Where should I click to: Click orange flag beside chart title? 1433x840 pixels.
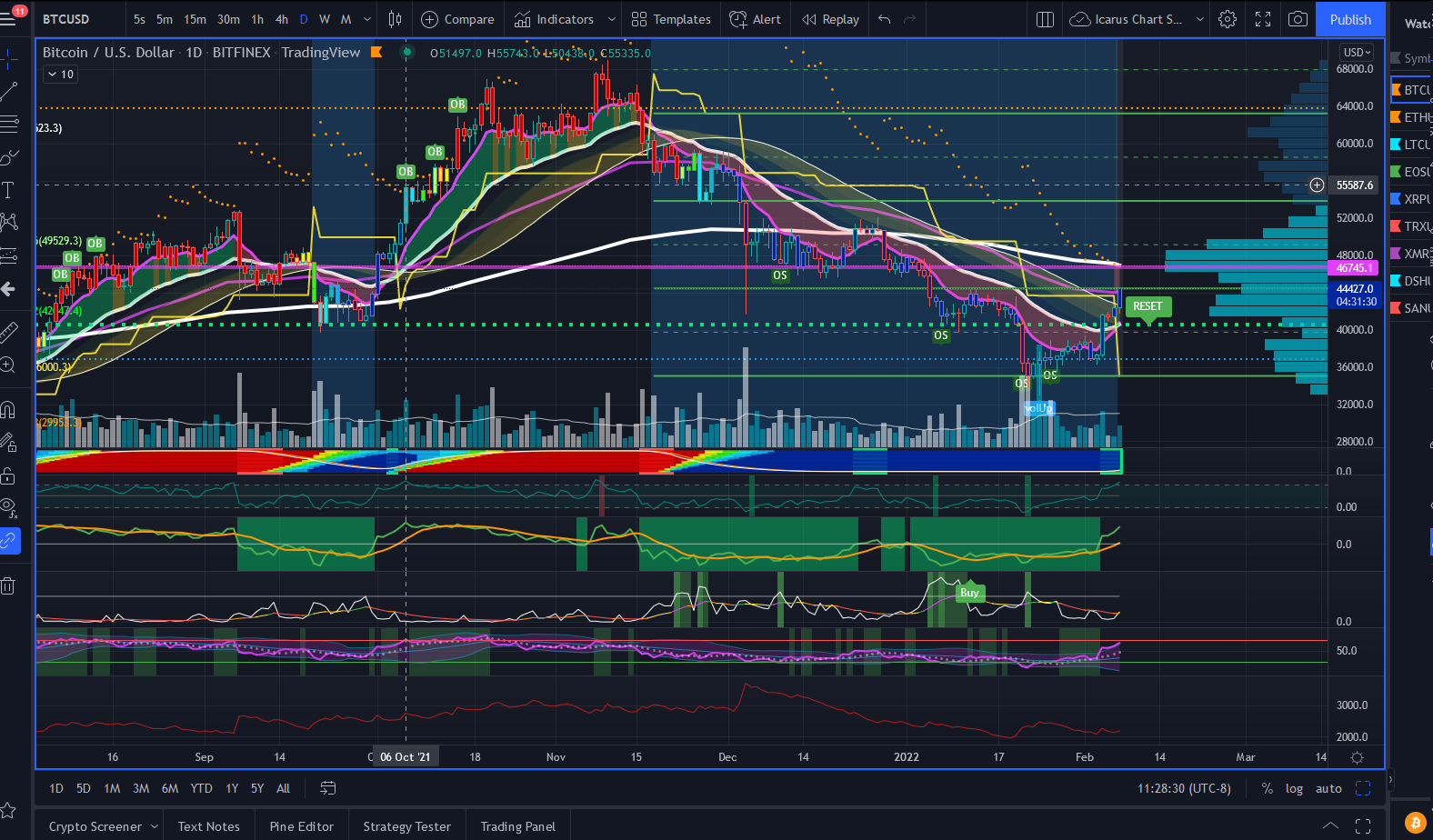pos(376,52)
